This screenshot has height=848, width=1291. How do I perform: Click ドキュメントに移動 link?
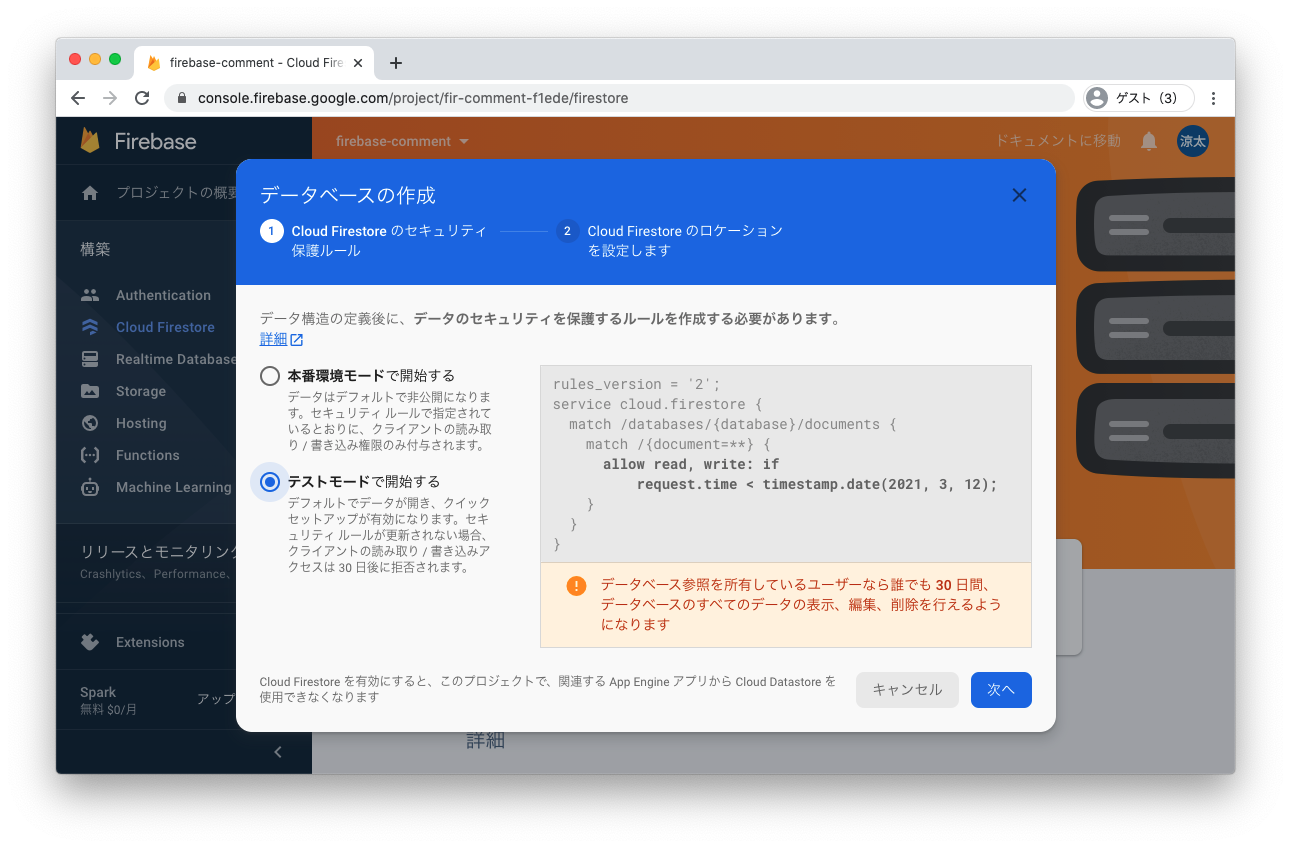[x=1057, y=141]
